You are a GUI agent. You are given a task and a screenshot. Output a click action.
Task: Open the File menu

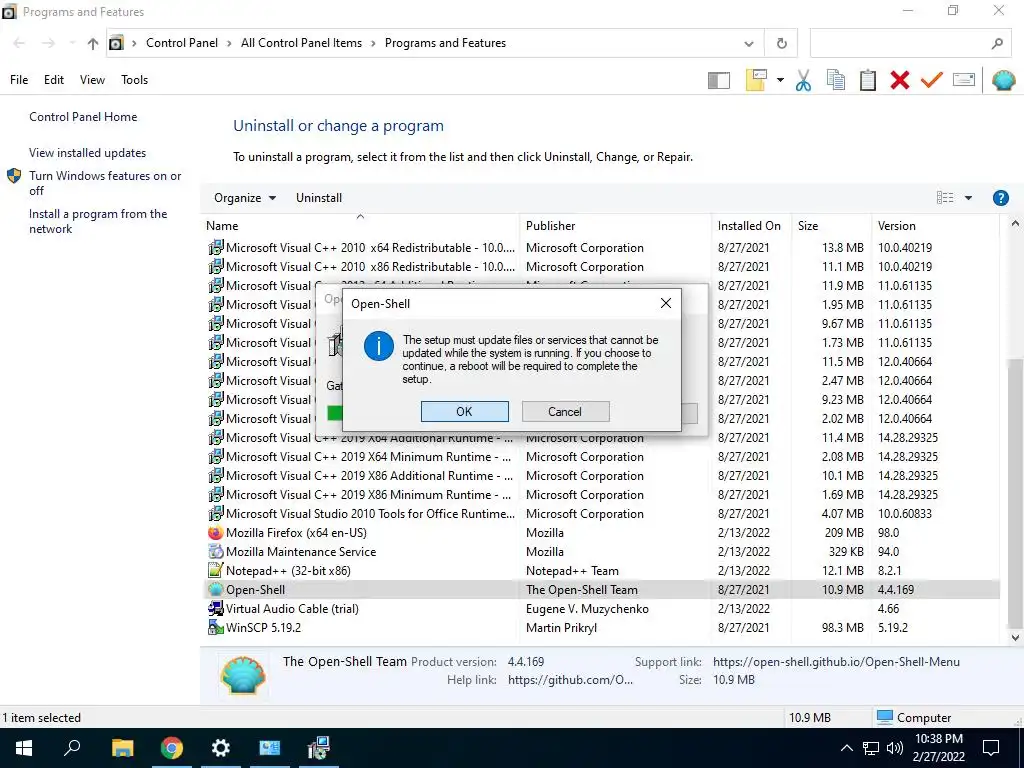tap(19, 80)
